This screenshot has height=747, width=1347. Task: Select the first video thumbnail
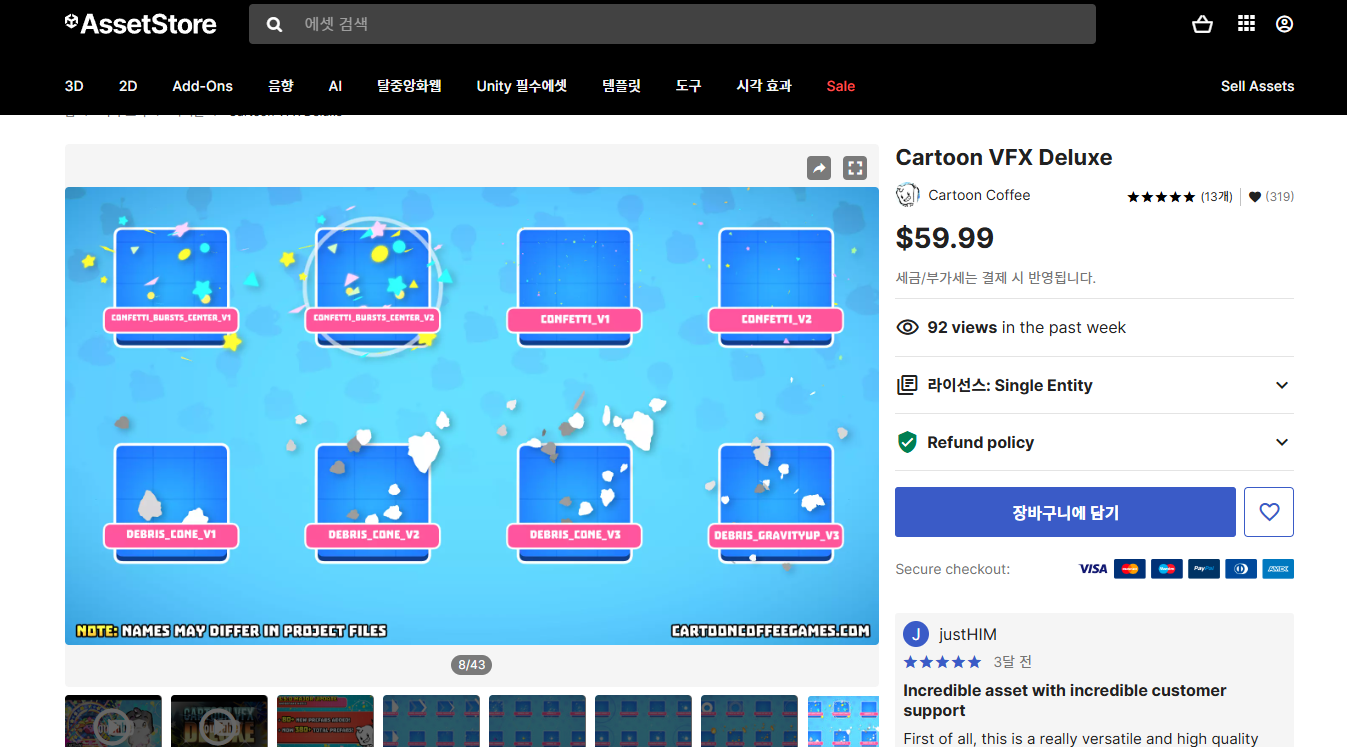(x=113, y=721)
